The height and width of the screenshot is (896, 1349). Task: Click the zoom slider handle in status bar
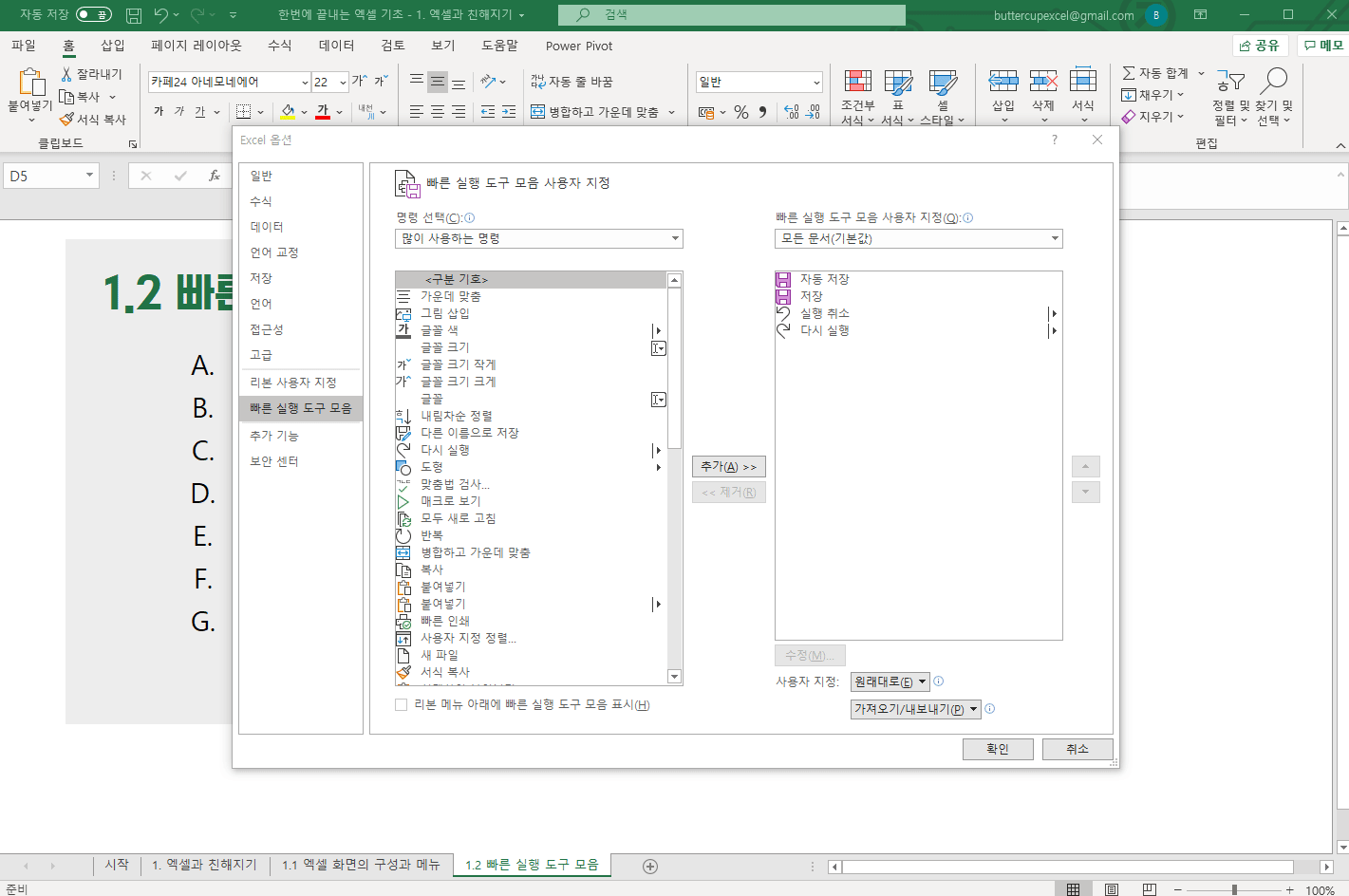coord(1234,889)
